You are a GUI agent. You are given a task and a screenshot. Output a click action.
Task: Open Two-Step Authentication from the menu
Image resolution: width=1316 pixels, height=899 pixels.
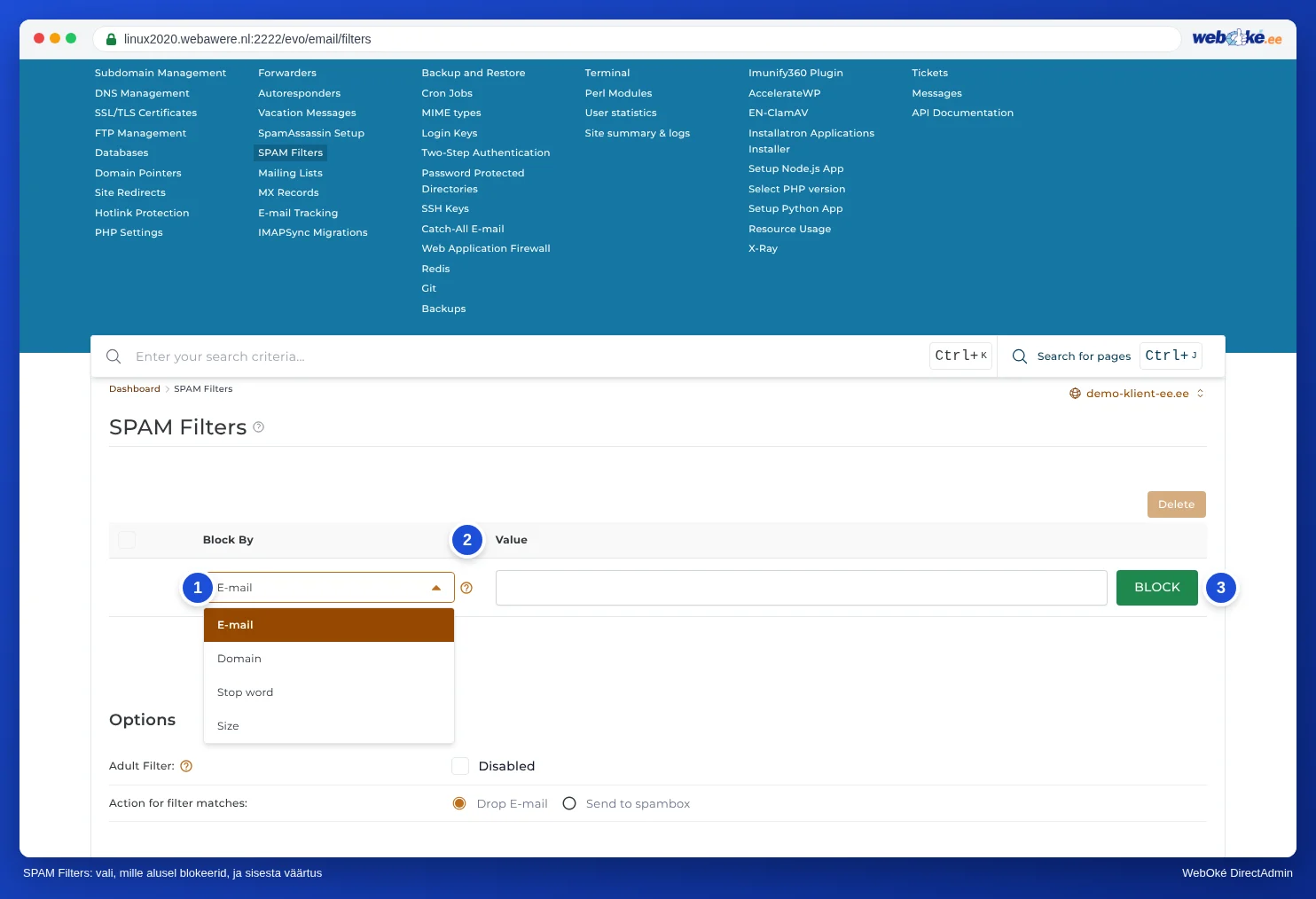(x=486, y=152)
